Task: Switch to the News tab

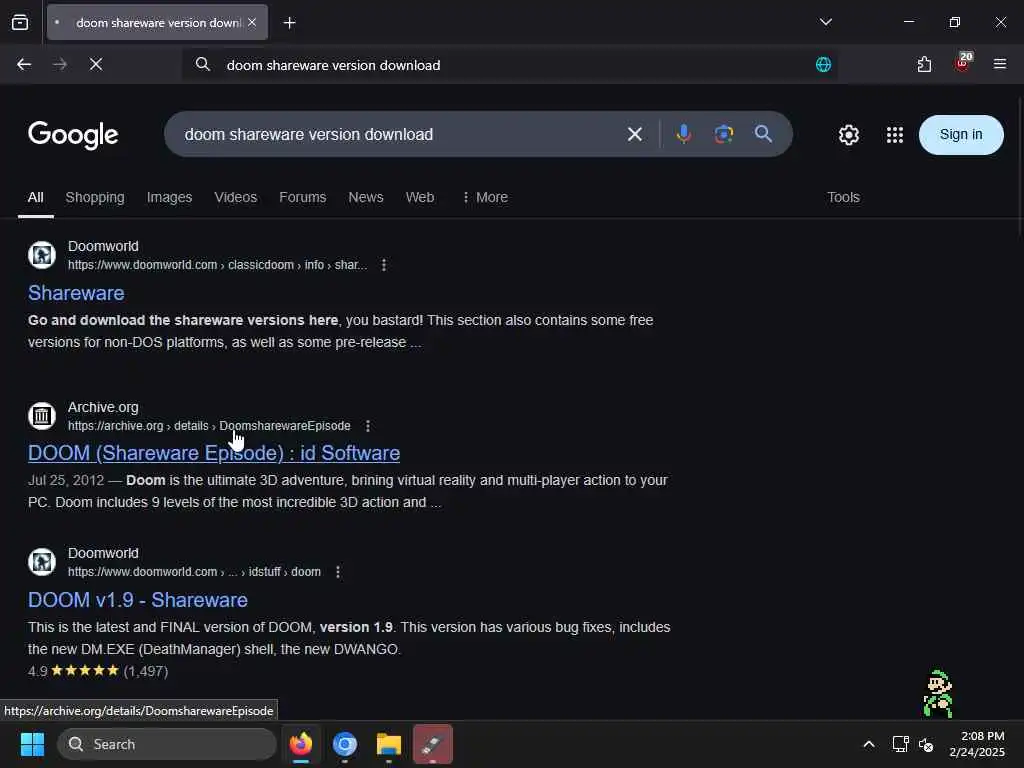Action: (366, 197)
